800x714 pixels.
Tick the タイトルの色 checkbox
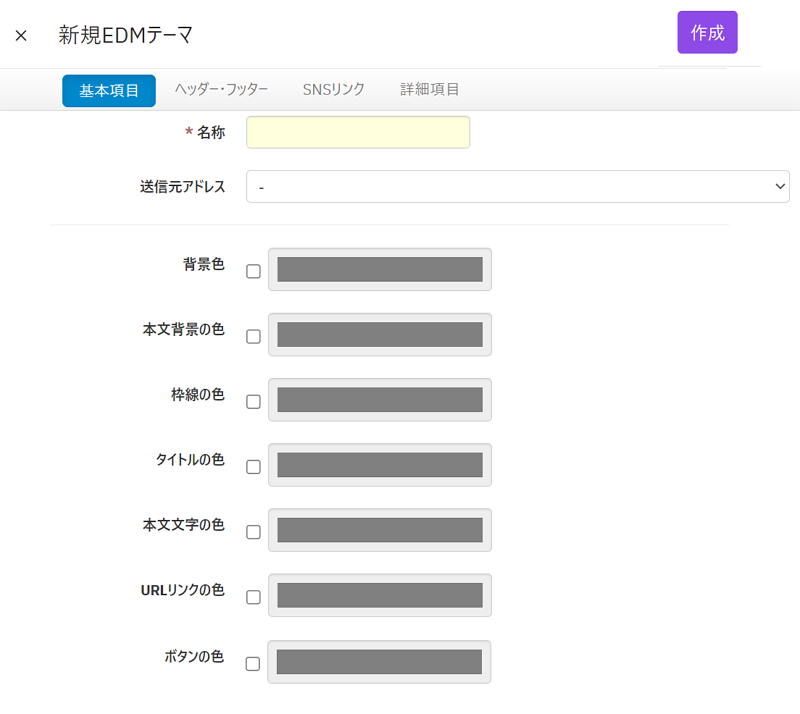pyautogui.click(x=253, y=466)
